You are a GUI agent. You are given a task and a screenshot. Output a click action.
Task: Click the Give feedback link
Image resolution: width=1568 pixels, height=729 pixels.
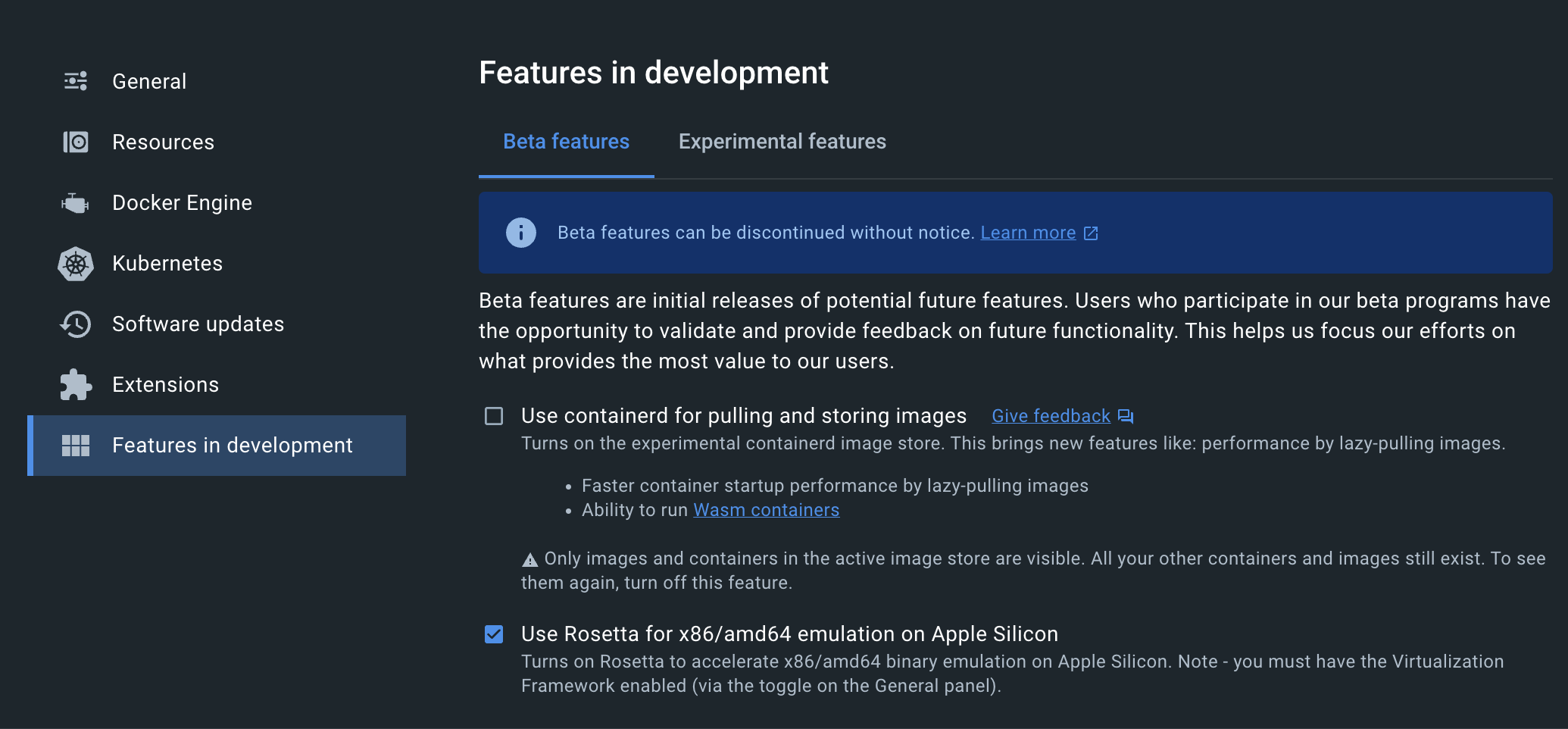coord(1050,415)
